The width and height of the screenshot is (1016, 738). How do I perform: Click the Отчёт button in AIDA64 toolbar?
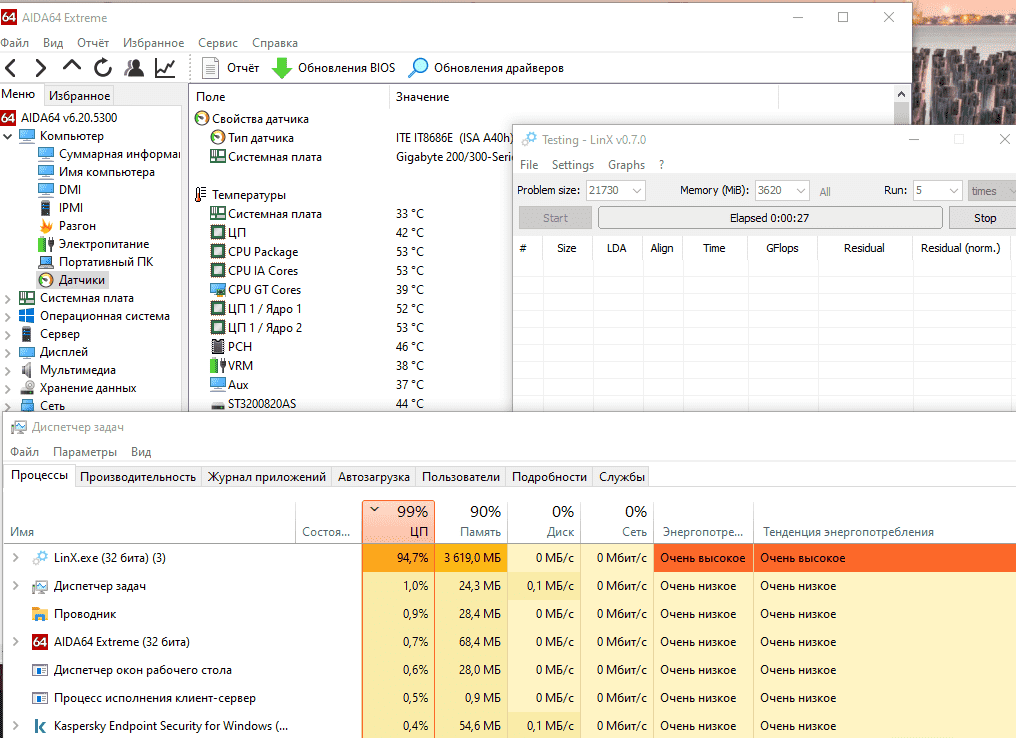[x=231, y=68]
